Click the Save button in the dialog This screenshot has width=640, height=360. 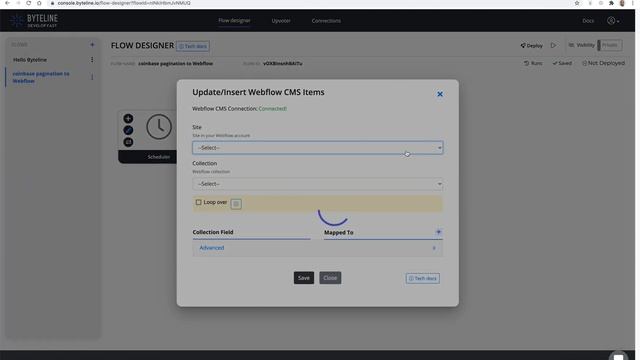click(304, 278)
